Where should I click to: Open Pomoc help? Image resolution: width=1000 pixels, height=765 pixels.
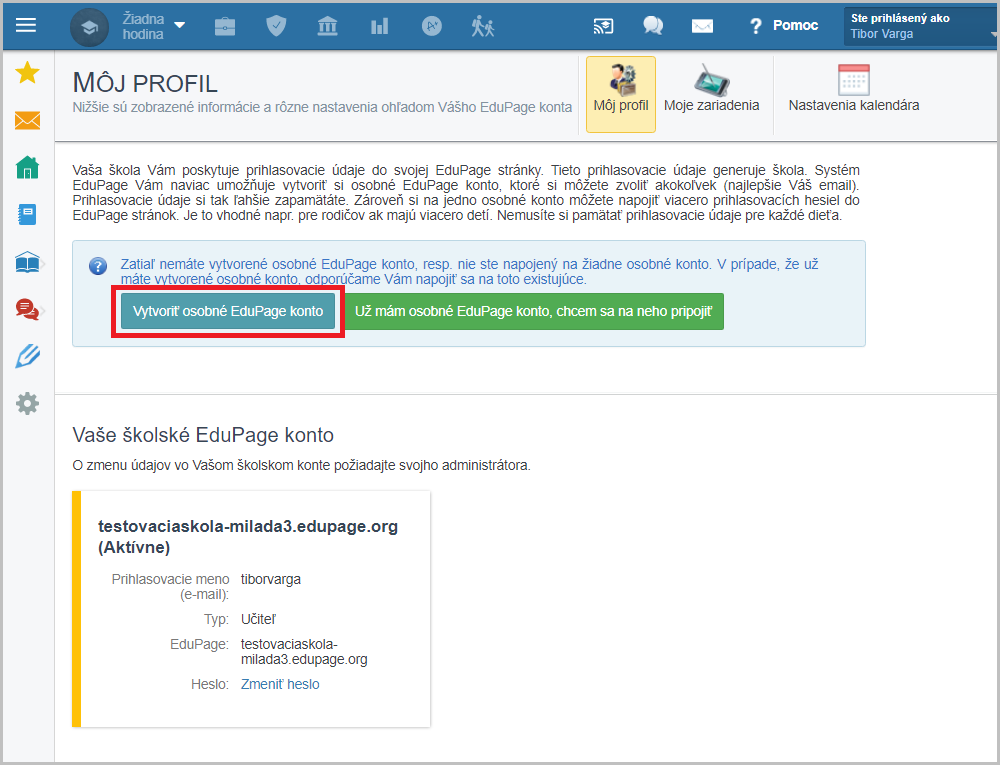point(784,26)
